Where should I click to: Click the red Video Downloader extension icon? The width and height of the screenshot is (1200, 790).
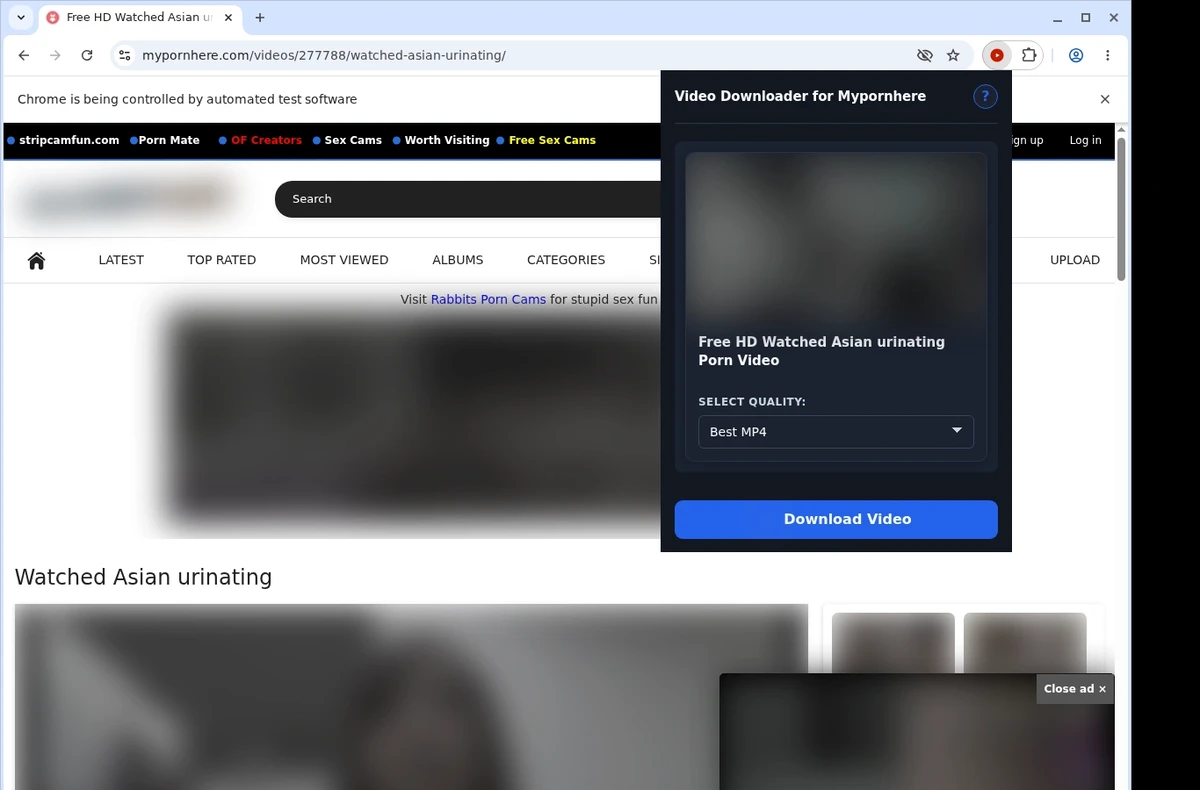997,55
